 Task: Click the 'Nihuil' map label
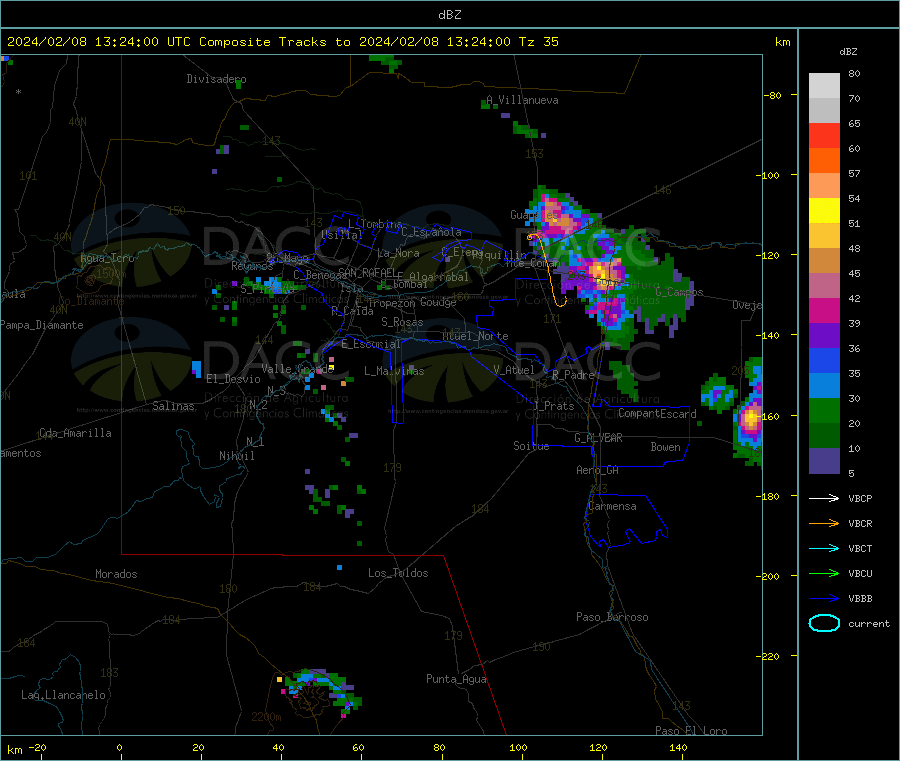pos(236,456)
